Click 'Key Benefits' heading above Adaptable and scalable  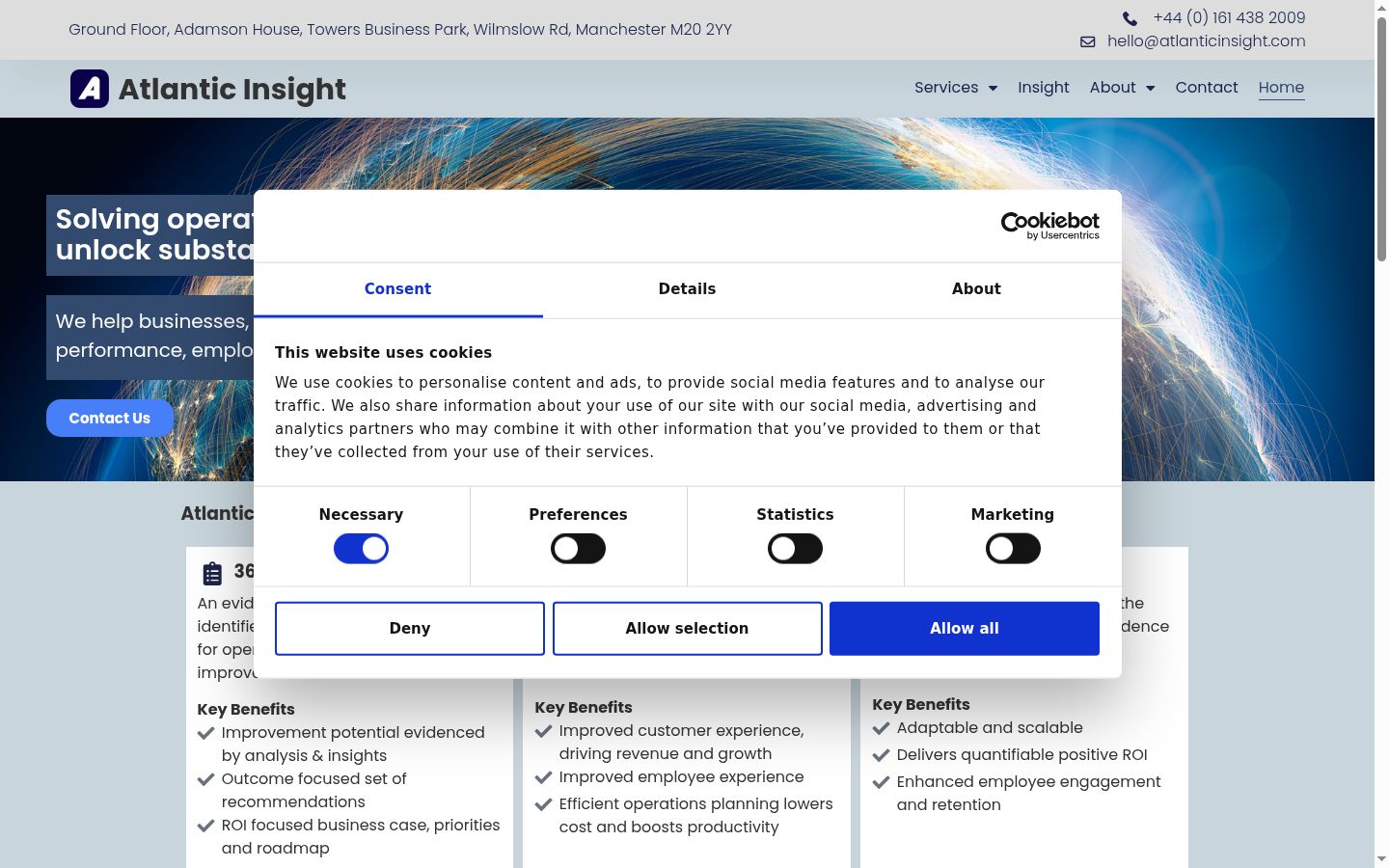921,705
